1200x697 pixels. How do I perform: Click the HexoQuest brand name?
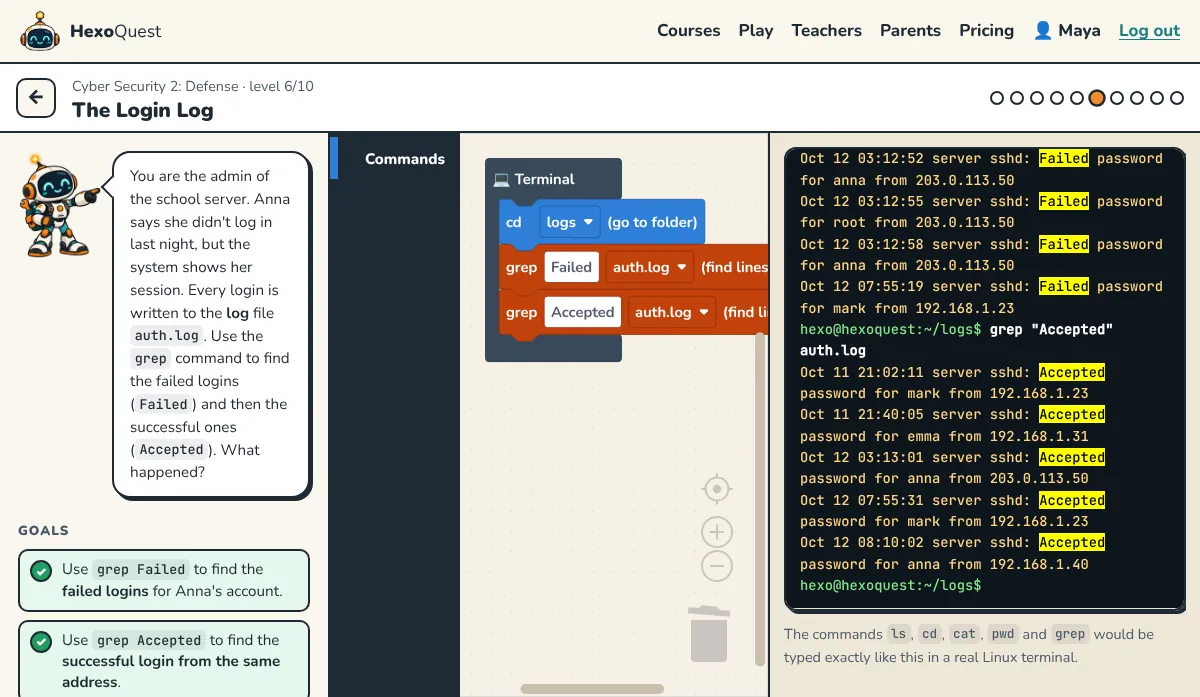click(115, 31)
